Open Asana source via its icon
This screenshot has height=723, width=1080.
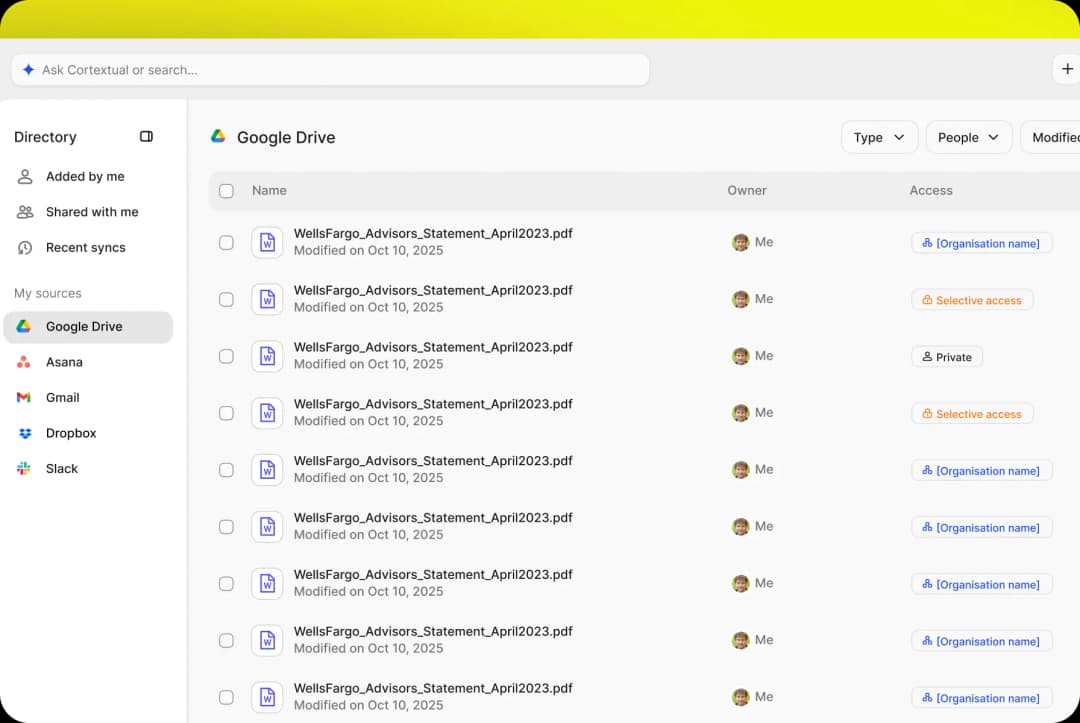coord(24,362)
